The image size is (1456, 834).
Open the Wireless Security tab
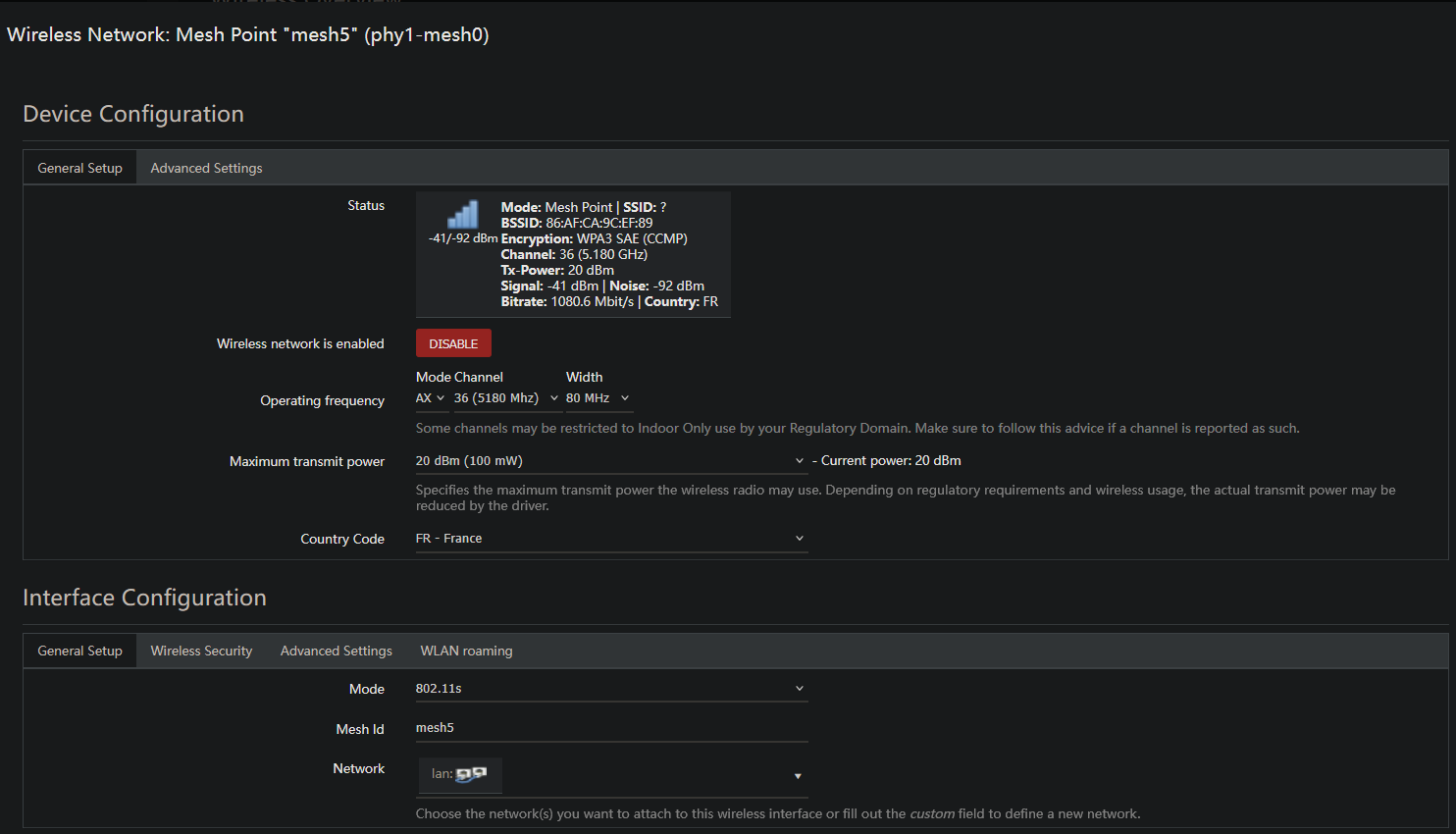pos(201,651)
